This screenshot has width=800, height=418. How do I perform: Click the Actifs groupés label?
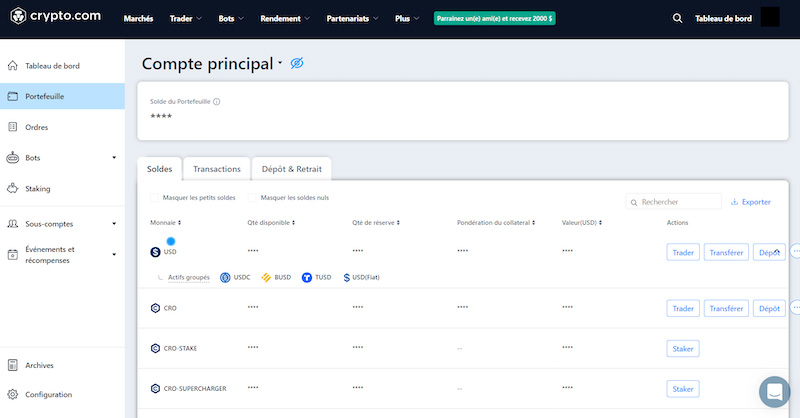coord(189,277)
